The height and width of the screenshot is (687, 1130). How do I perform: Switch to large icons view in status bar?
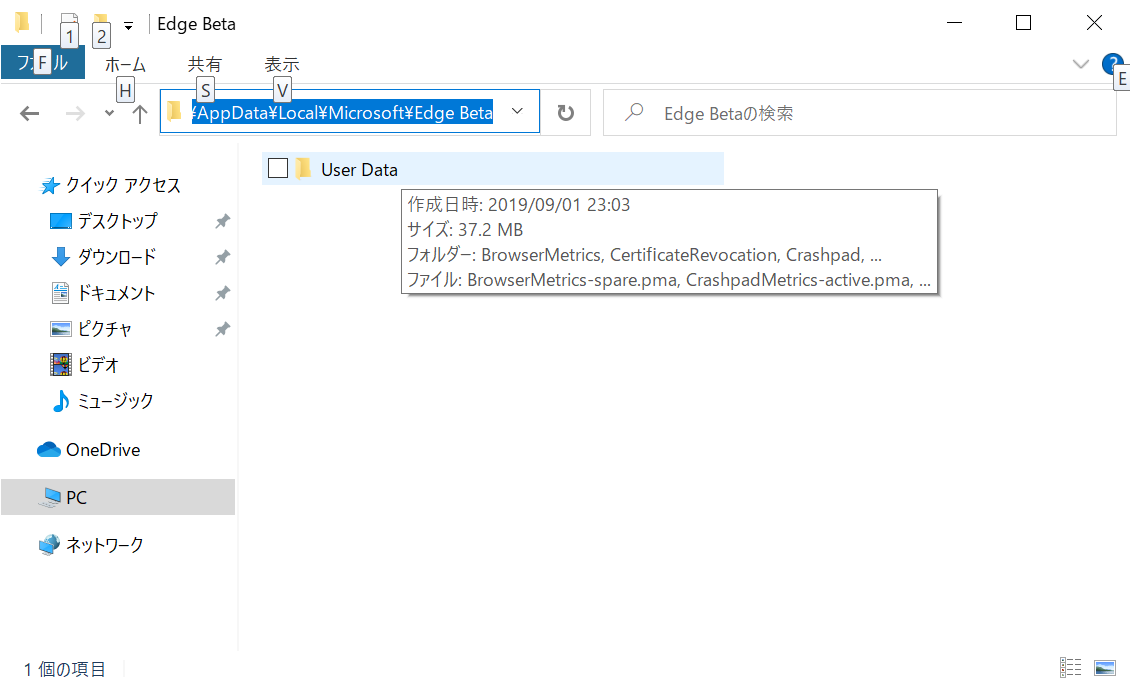click(1105, 668)
